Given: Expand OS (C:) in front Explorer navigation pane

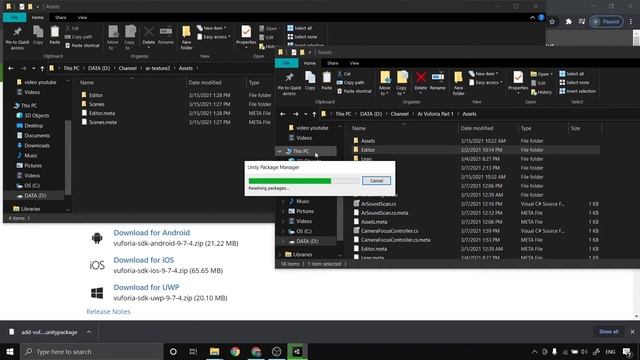Looking at the screenshot, I should pyautogui.click(x=283, y=231).
